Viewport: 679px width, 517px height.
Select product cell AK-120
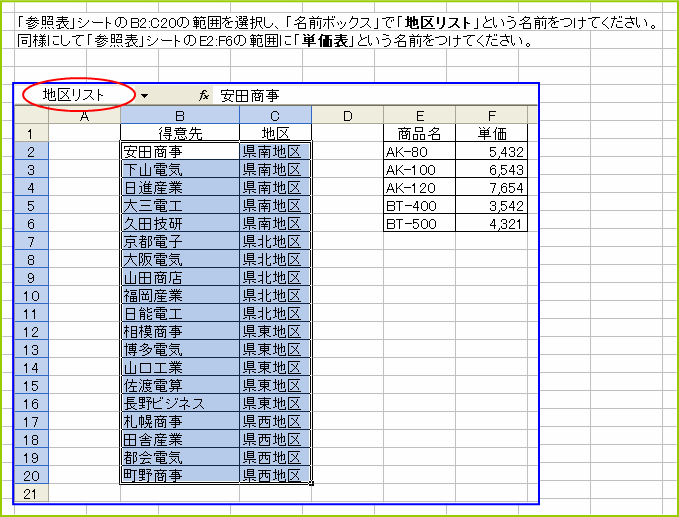(x=419, y=187)
